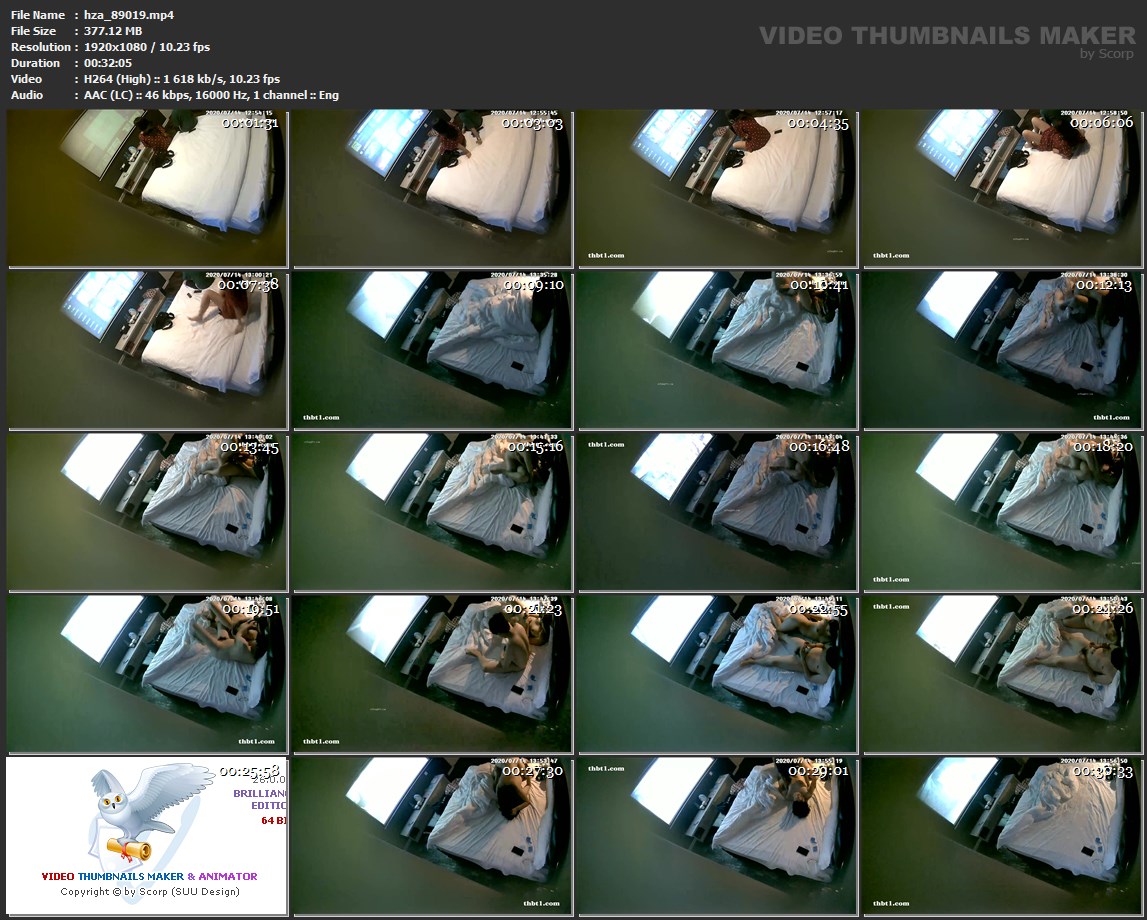Open the frame marked 00:29:01

tap(718, 836)
